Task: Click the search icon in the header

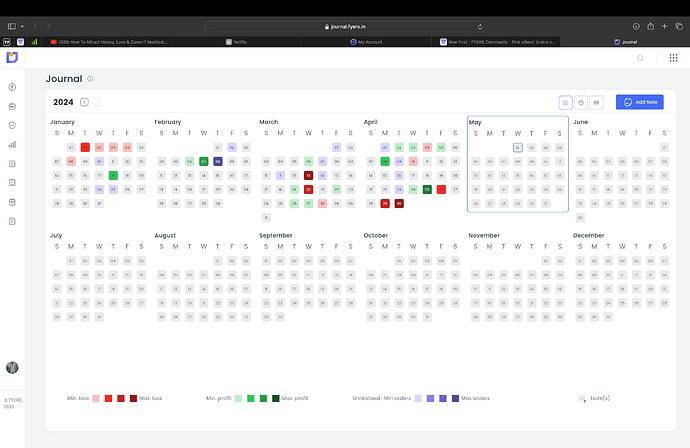Action: click(x=640, y=58)
